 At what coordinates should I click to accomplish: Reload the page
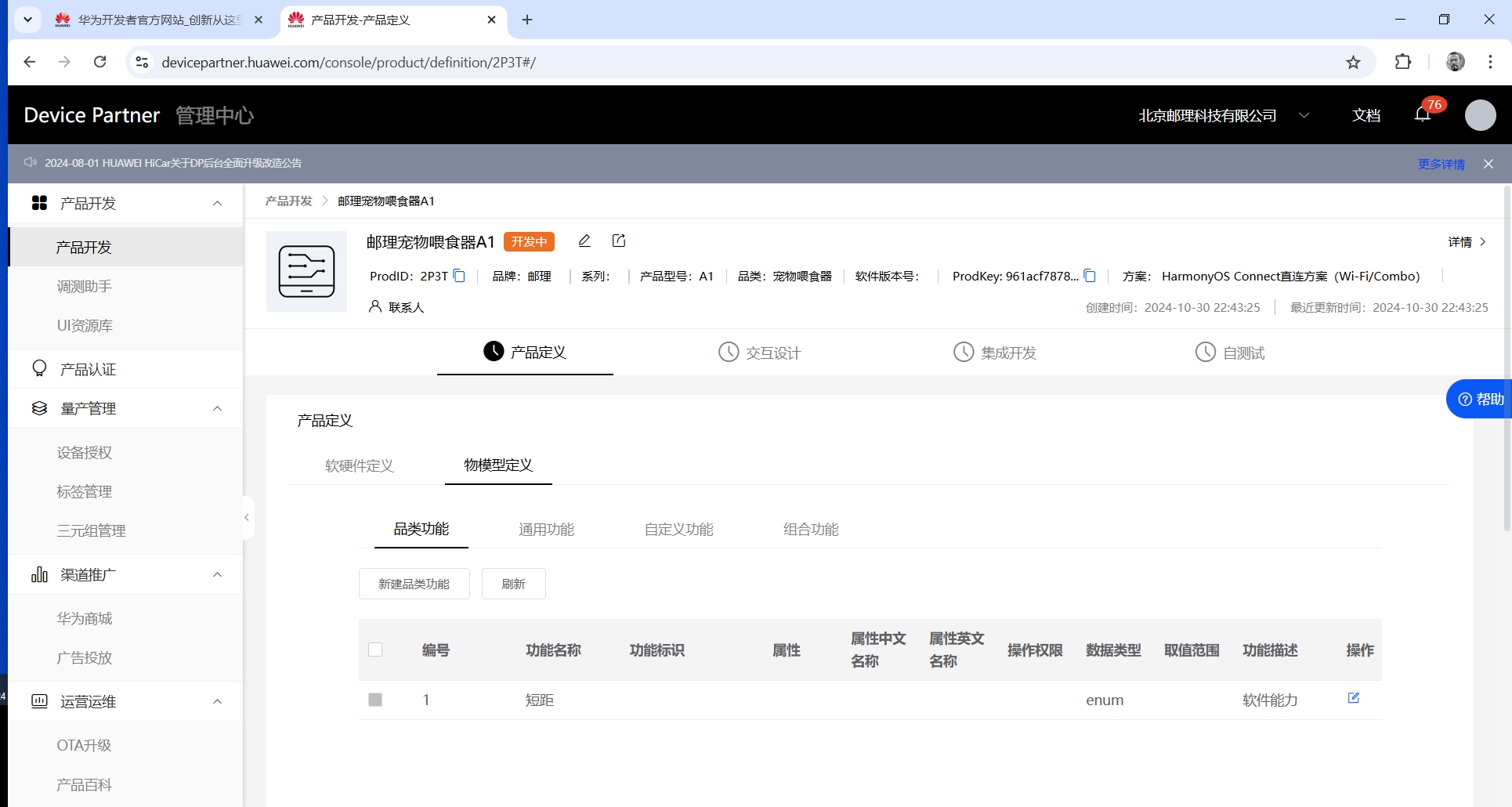tap(99, 62)
